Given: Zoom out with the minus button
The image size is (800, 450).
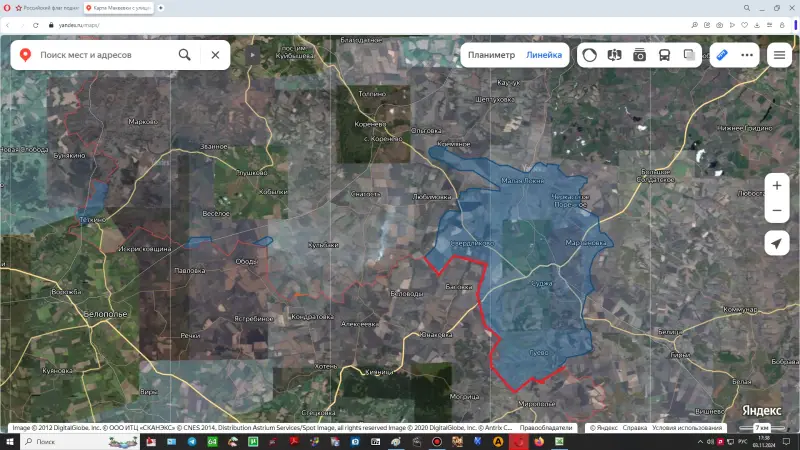Looking at the screenshot, I should coord(777,211).
